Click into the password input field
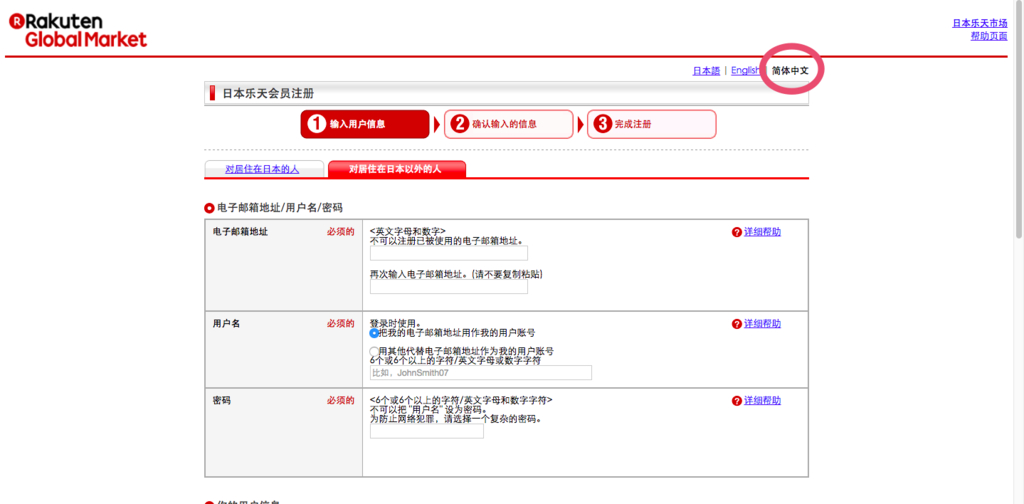The height and width of the screenshot is (504, 1024). [x=426, y=431]
